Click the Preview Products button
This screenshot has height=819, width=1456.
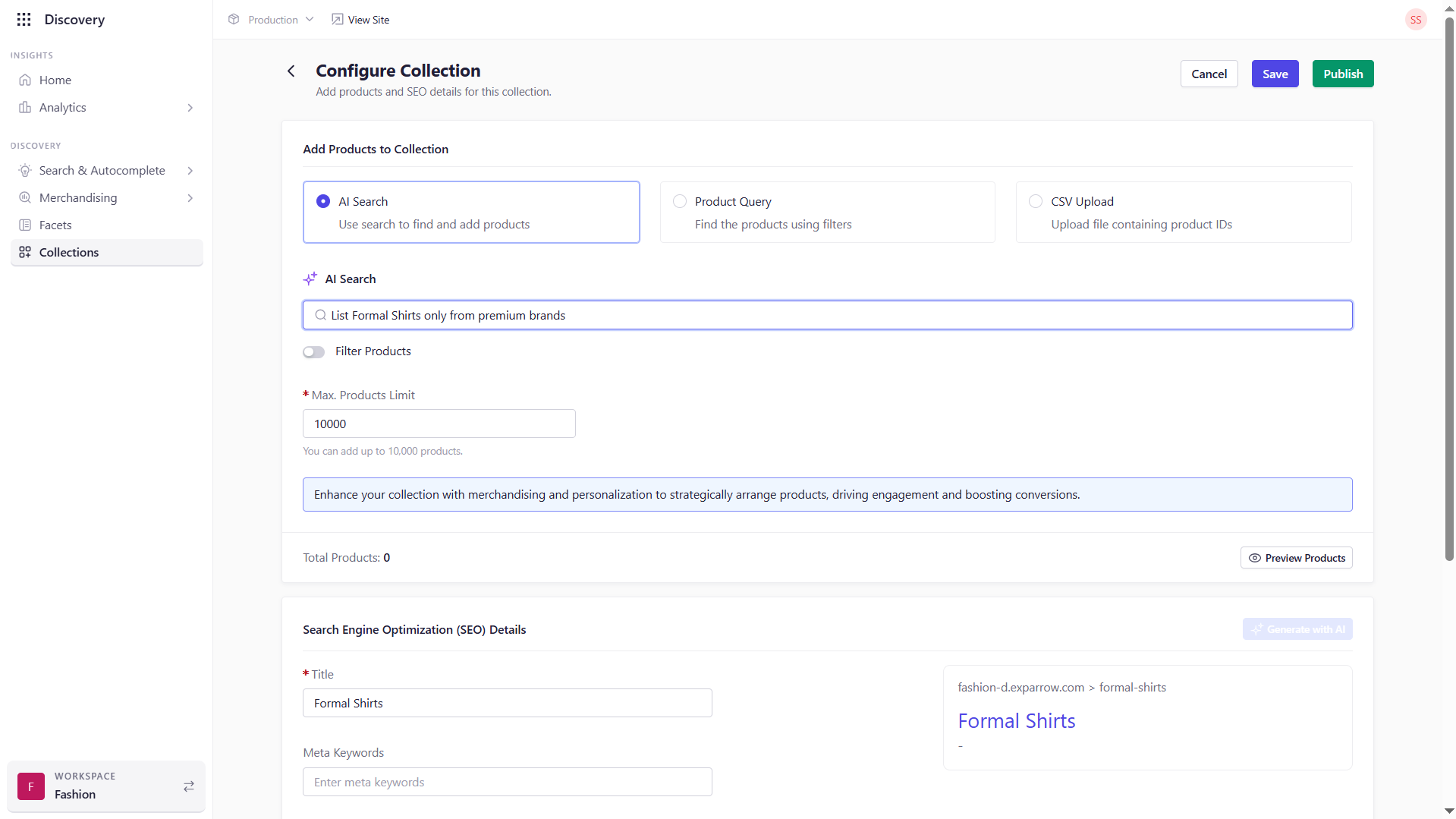[1296, 558]
